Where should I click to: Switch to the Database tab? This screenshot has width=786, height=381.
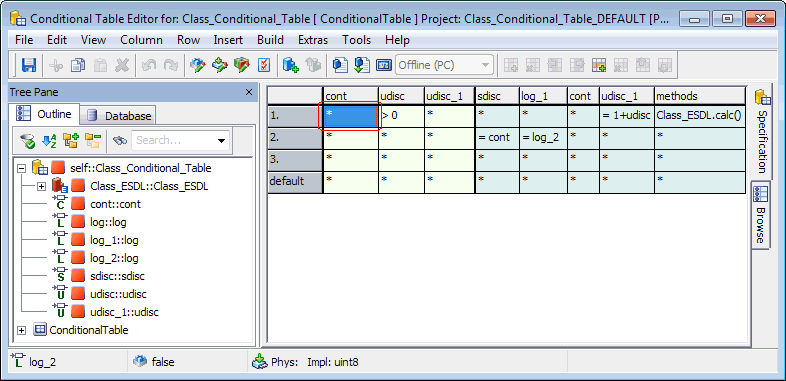[x=119, y=116]
